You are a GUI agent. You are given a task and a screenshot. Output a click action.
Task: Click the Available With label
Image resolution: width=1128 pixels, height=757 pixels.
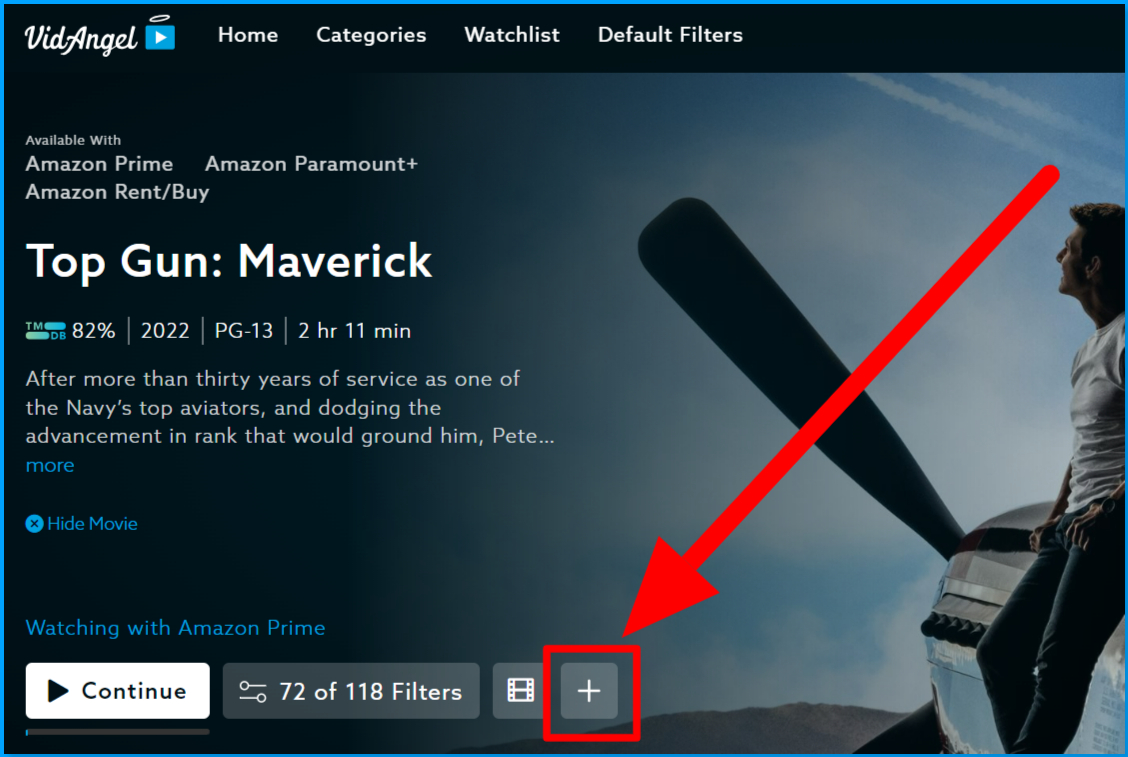pyautogui.click(x=73, y=140)
